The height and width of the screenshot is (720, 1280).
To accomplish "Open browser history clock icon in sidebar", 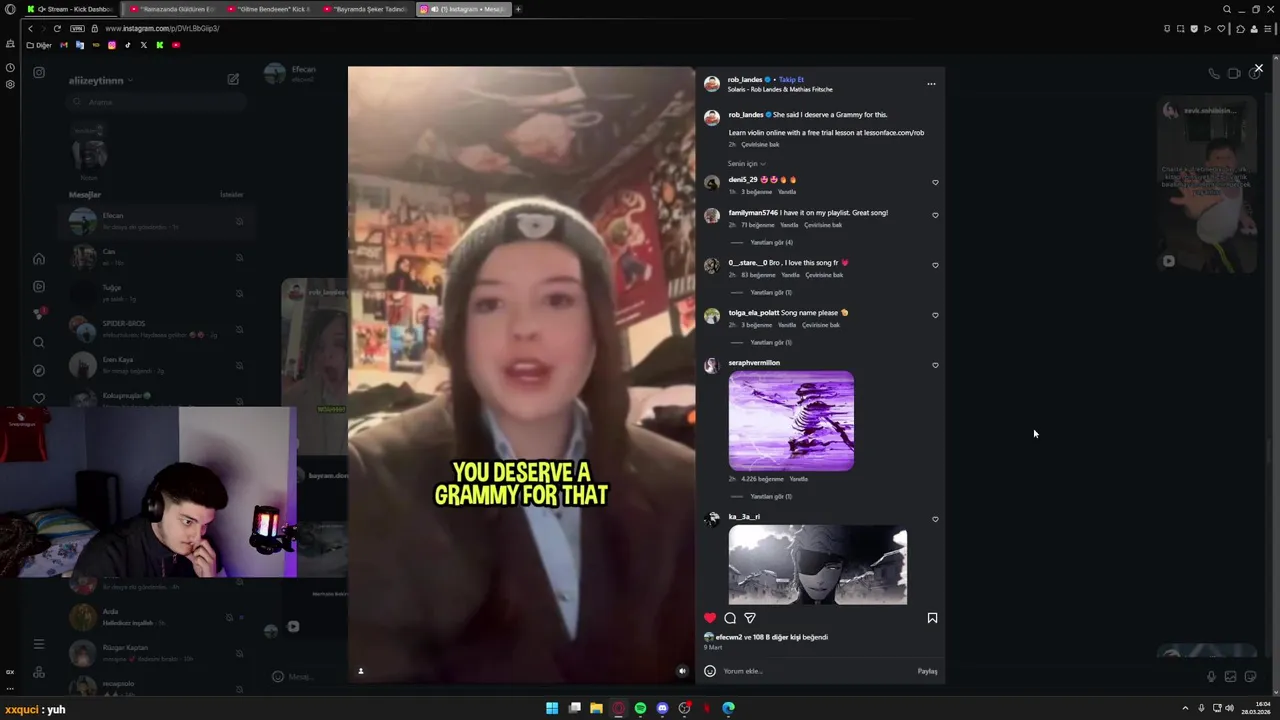I will (10, 68).
